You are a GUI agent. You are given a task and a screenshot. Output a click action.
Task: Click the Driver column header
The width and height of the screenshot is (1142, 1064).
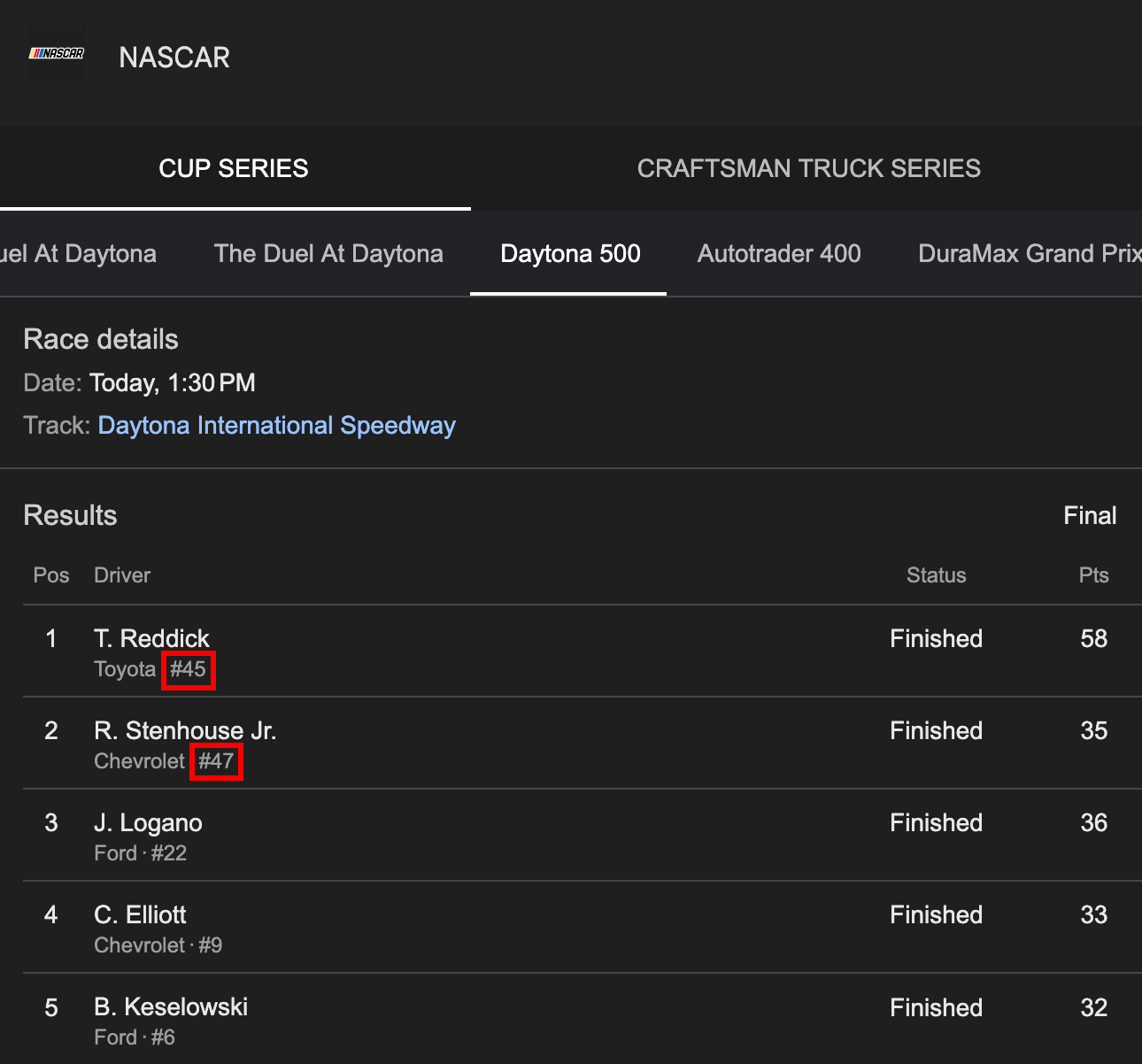pos(122,575)
